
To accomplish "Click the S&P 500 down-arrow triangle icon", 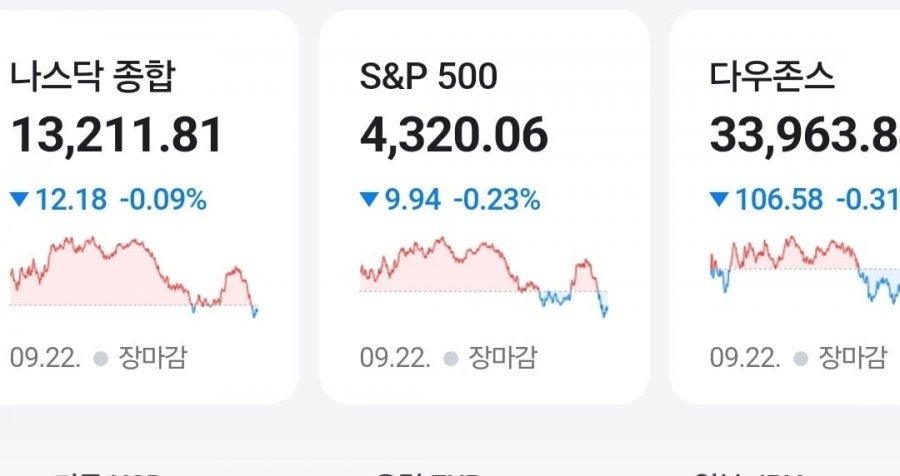I will pyautogui.click(x=369, y=200).
